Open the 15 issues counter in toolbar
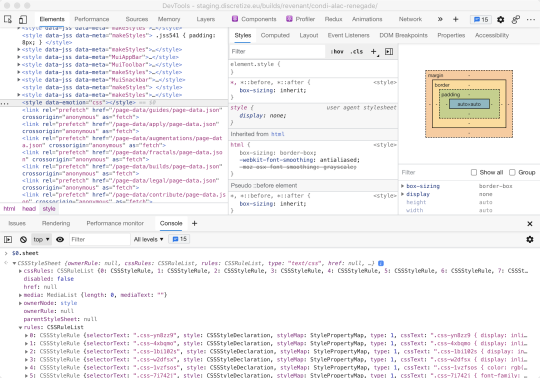 [x=481, y=20]
